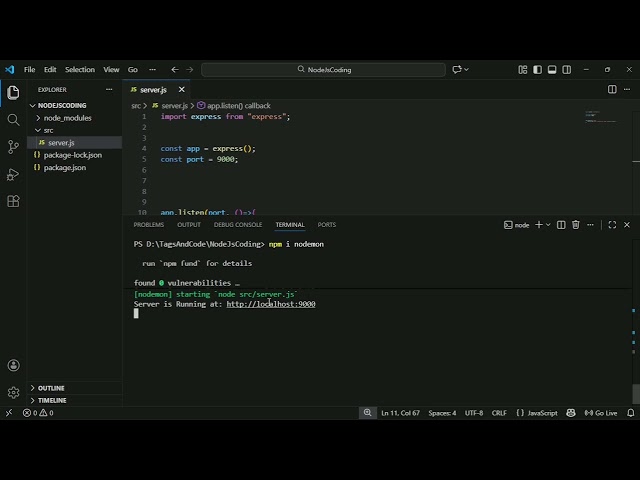Image resolution: width=640 pixels, height=480 pixels.
Task: Open the View menu
Action: (x=111, y=70)
